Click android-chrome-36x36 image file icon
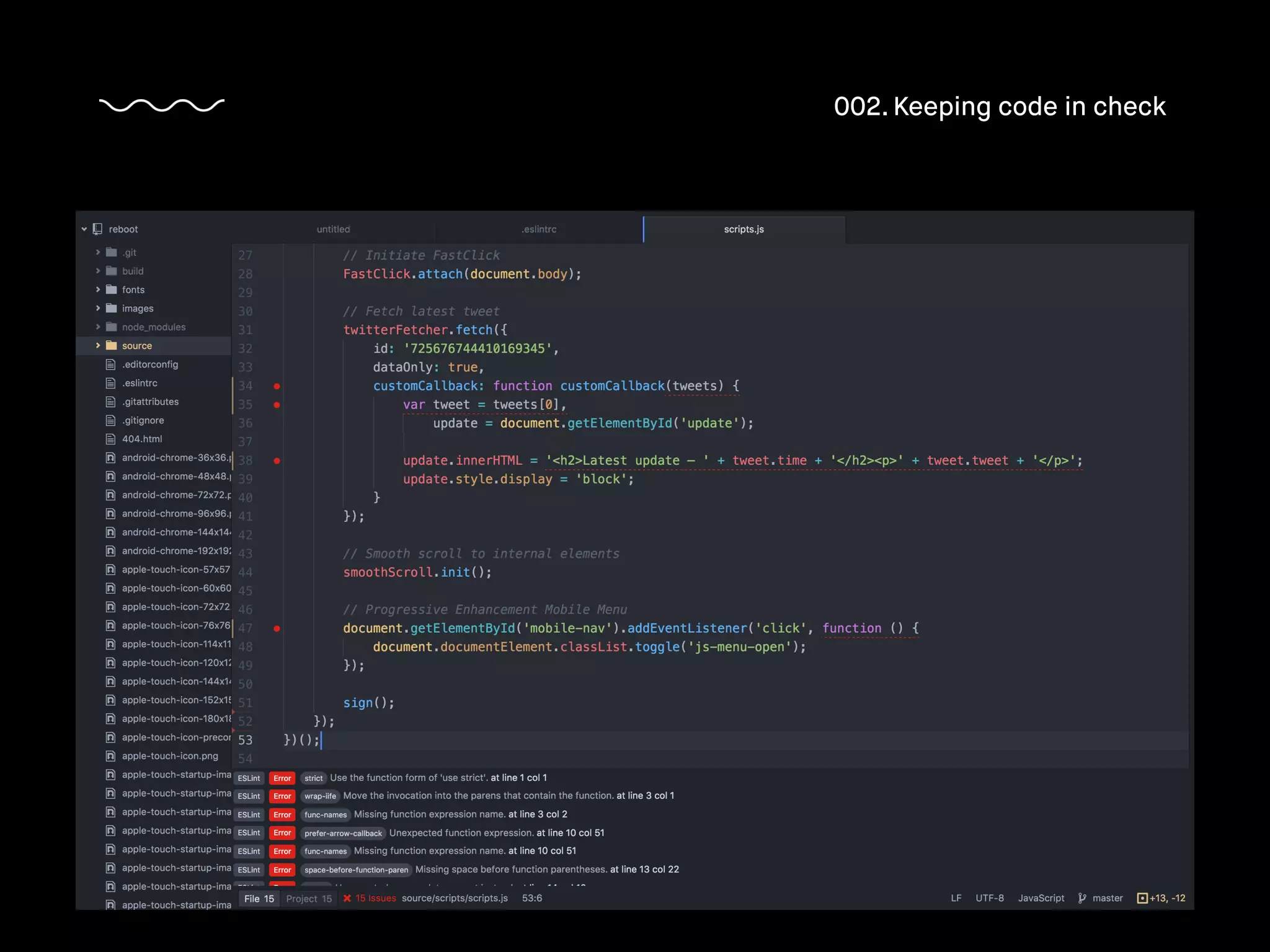Viewport: 1270px width, 952px height. [x=111, y=457]
